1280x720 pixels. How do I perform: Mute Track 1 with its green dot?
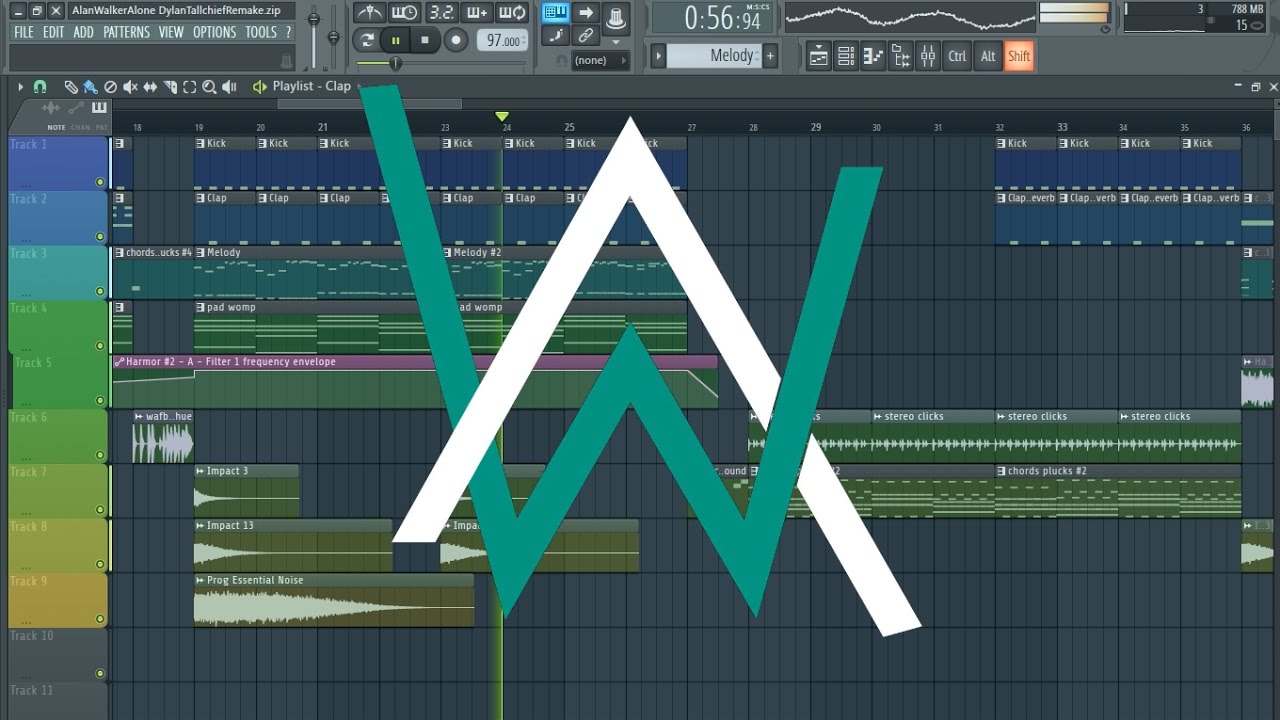coord(100,182)
